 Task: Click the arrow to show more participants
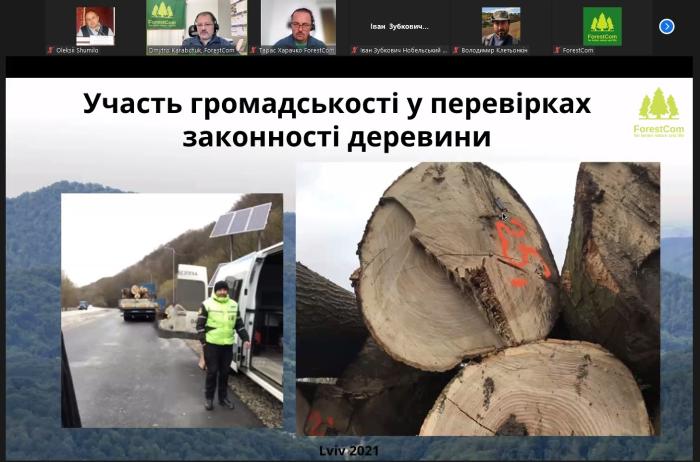pyautogui.click(x=667, y=26)
